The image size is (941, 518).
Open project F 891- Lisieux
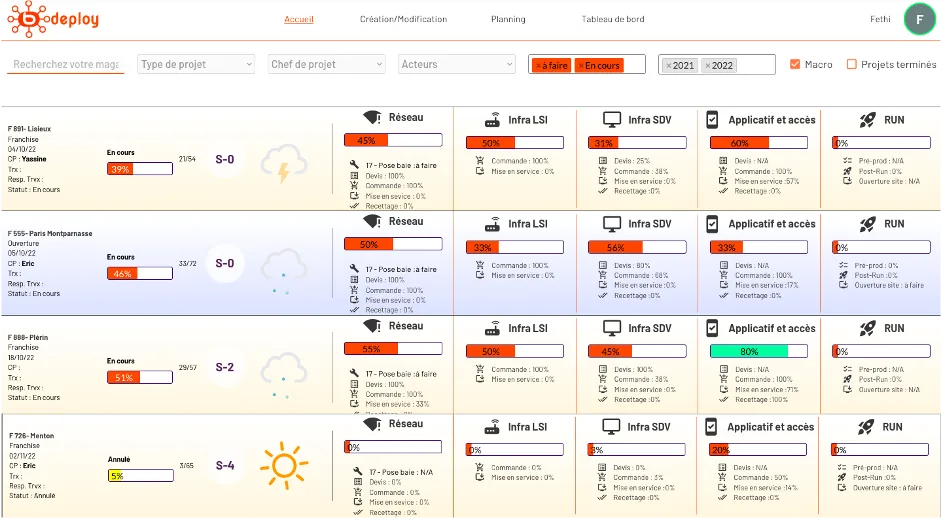pyautogui.click(x=29, y=128)
